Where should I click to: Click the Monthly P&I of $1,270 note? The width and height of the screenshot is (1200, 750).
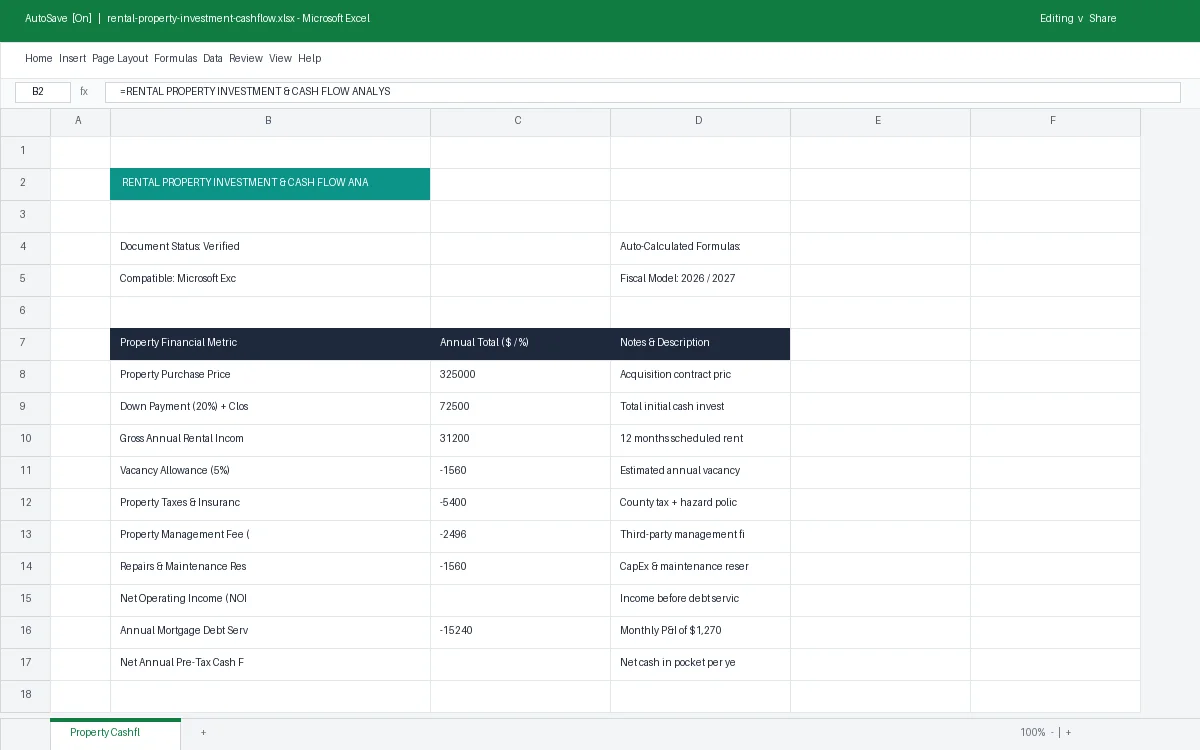(700, 631)
